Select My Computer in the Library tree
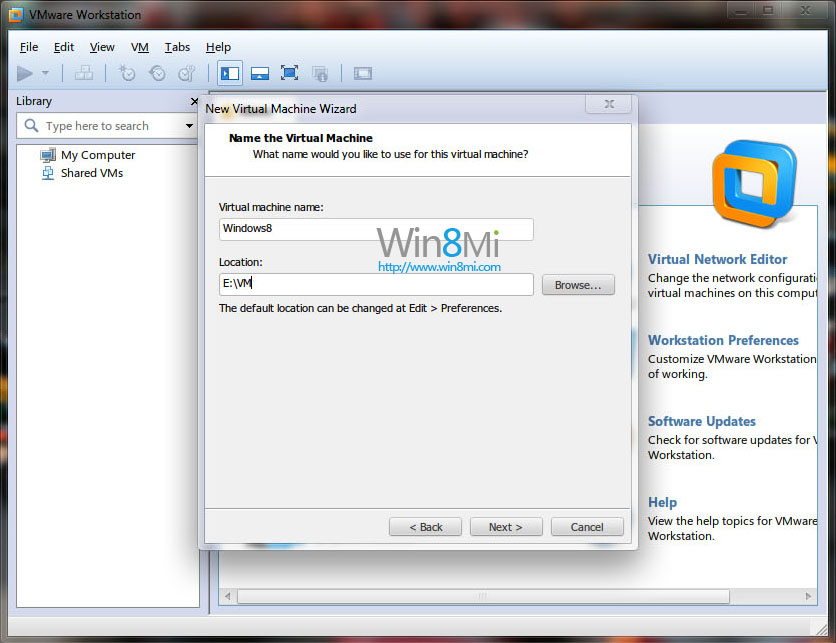Image resolution: width=836 pixels, height=643 pixels. pyautogui.click(x=98, y=155)
